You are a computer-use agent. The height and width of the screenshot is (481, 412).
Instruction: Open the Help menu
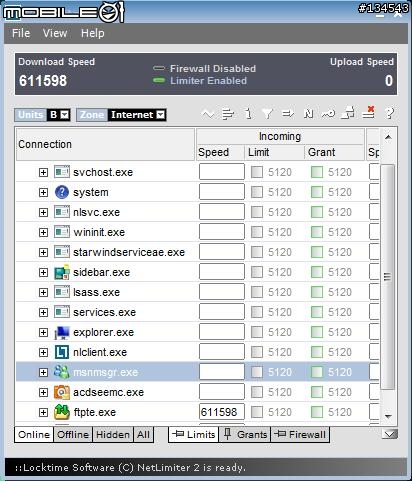point(93,33)
